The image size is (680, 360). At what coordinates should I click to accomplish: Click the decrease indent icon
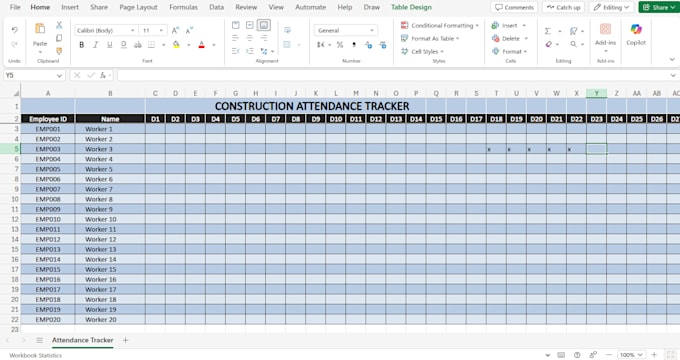pyautogui.click(x=235, y=51)
